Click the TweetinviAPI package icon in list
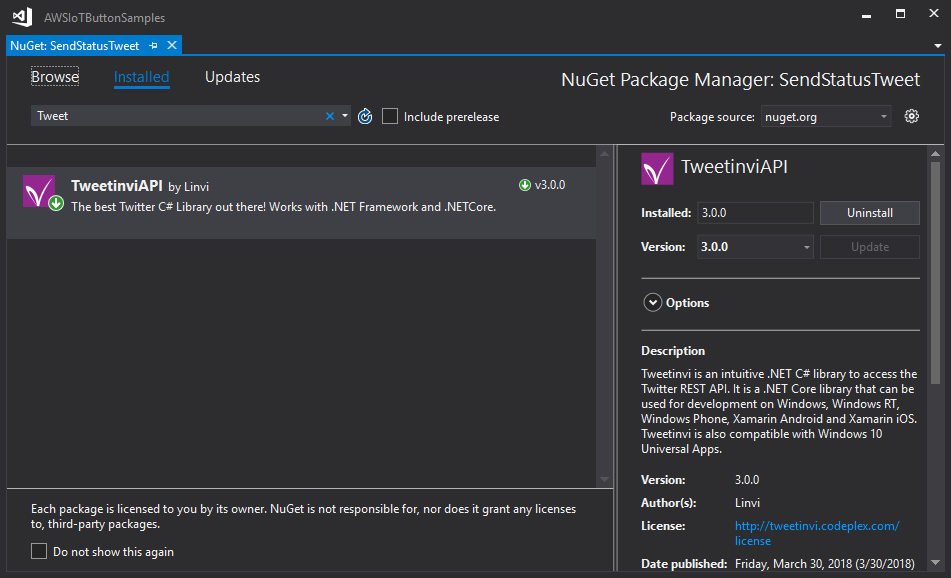 point(39,190)
